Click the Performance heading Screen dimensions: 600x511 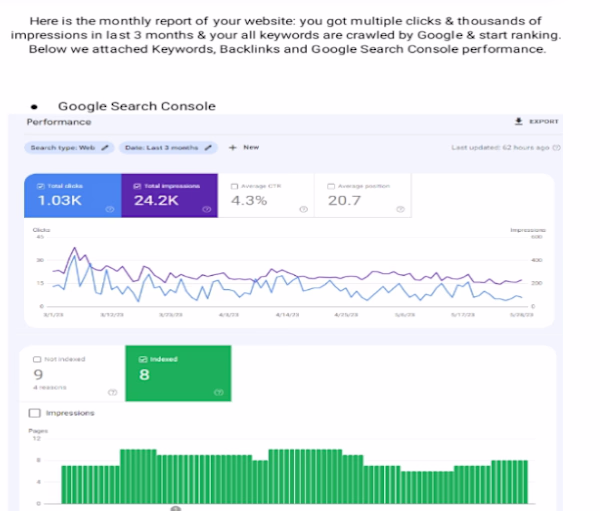point(59,122)
